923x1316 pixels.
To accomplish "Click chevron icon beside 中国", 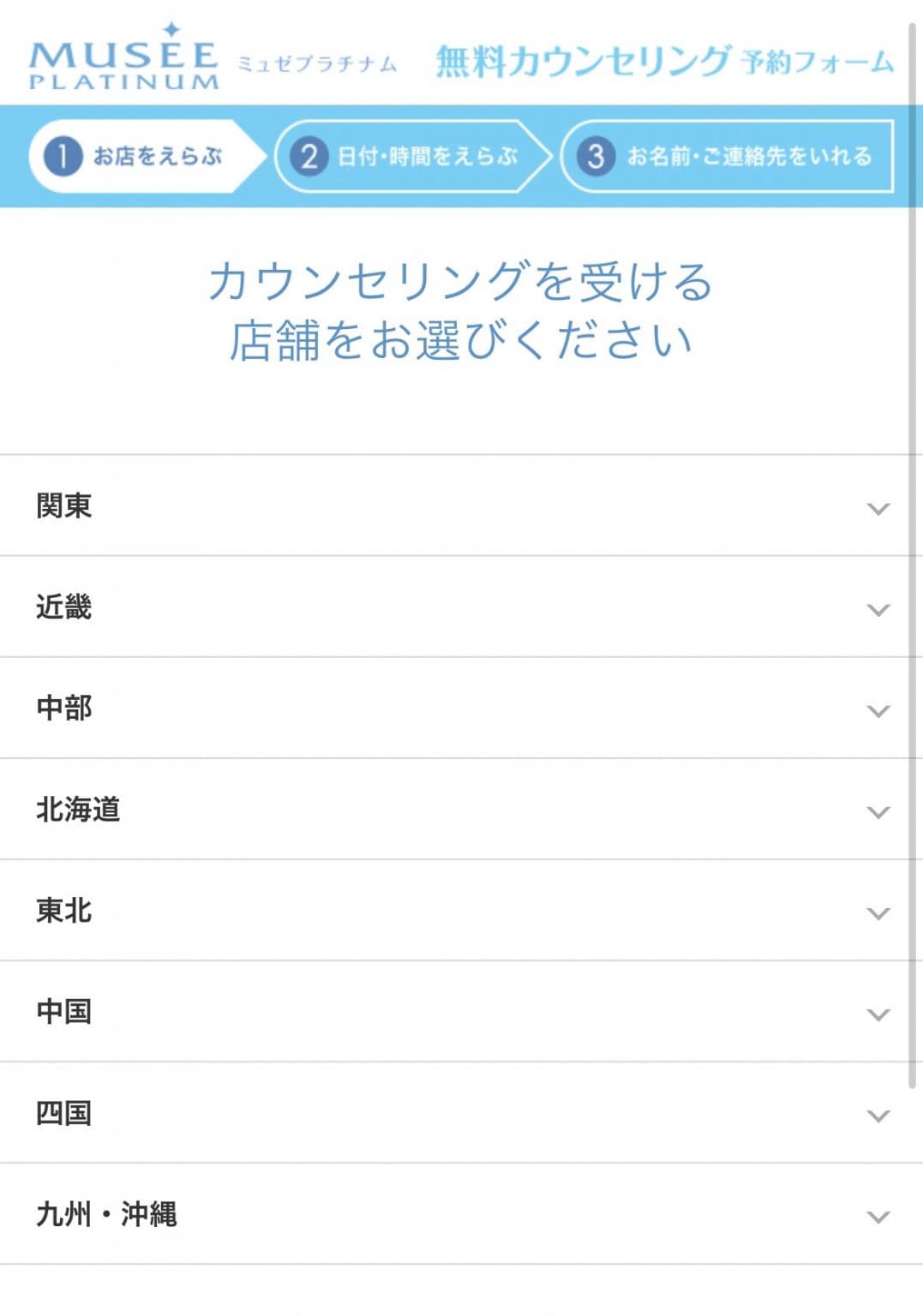I will tap(878, 1014).
